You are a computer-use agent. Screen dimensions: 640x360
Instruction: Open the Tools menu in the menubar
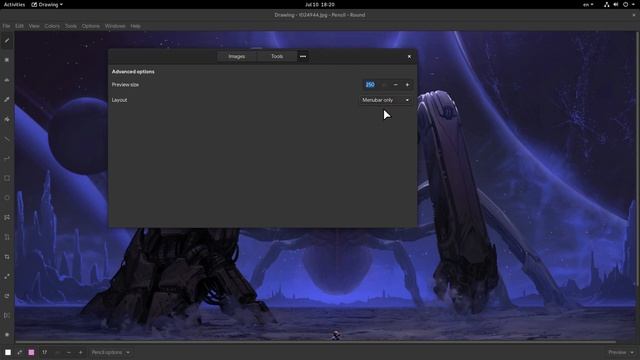pyautogui.click(x=71, y=26)
